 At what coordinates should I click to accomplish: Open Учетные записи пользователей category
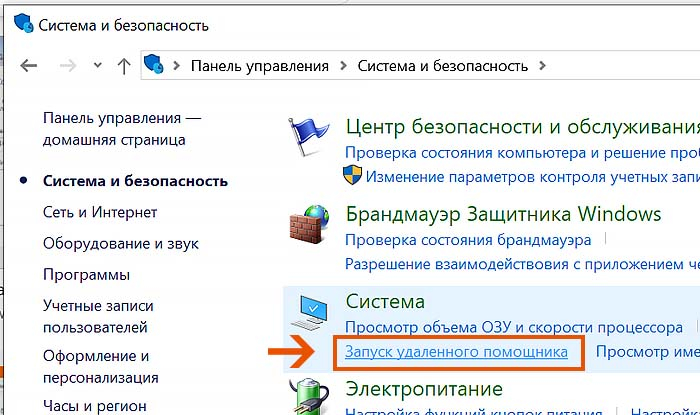pyautogui.click(x=98, y=316)
